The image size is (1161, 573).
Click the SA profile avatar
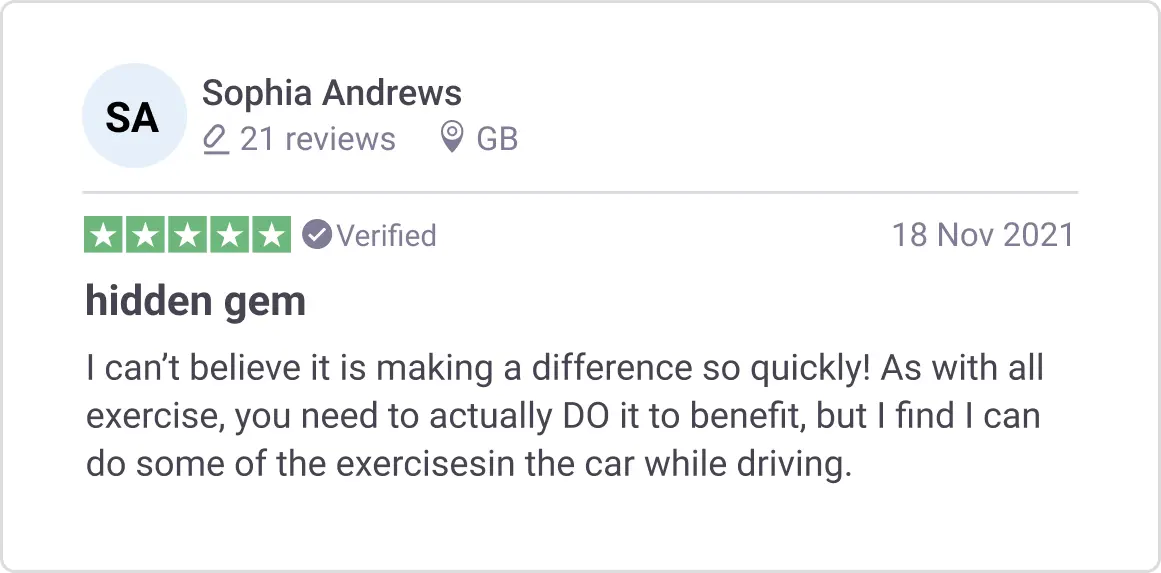(x=134, y=116)
